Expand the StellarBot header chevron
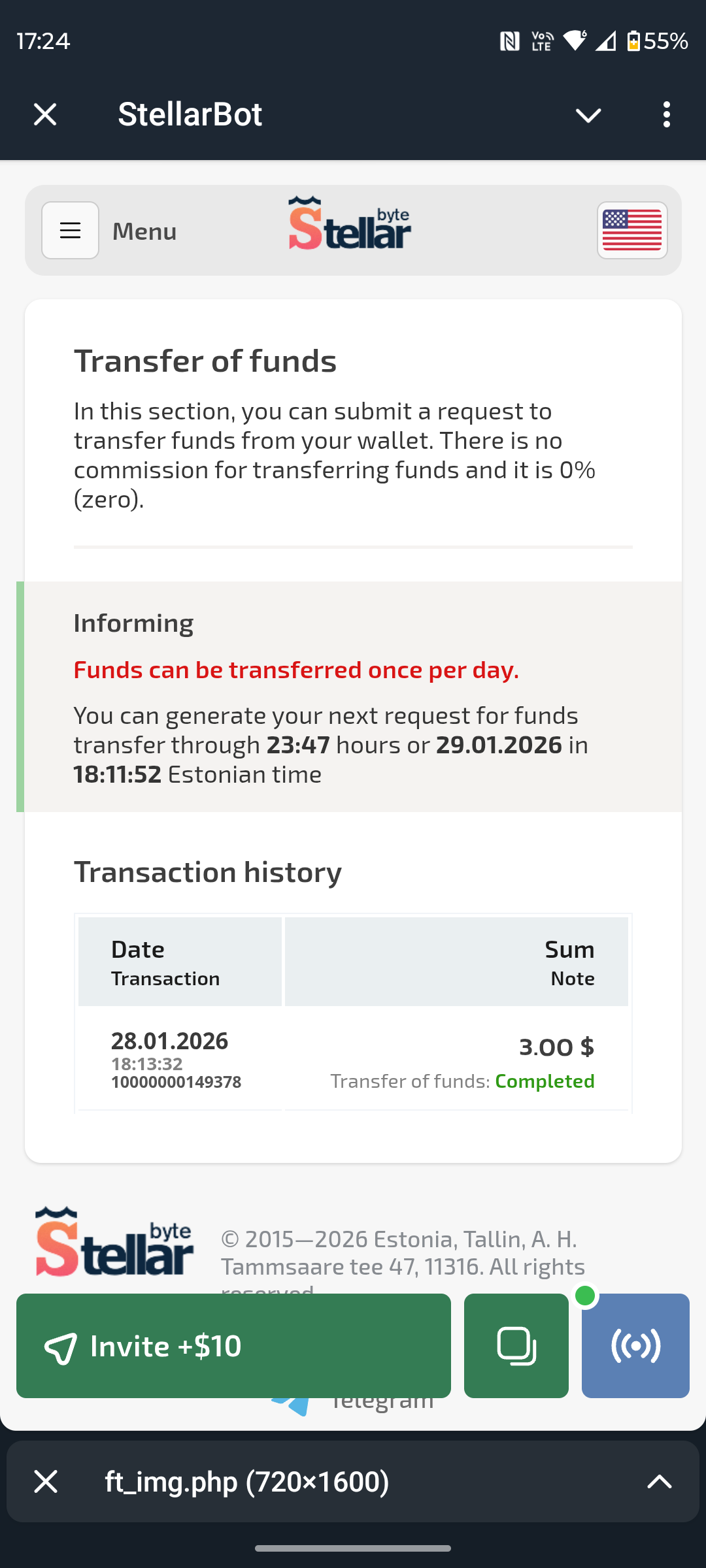This screenshot has width=706, height=1568. pos(588,116)
